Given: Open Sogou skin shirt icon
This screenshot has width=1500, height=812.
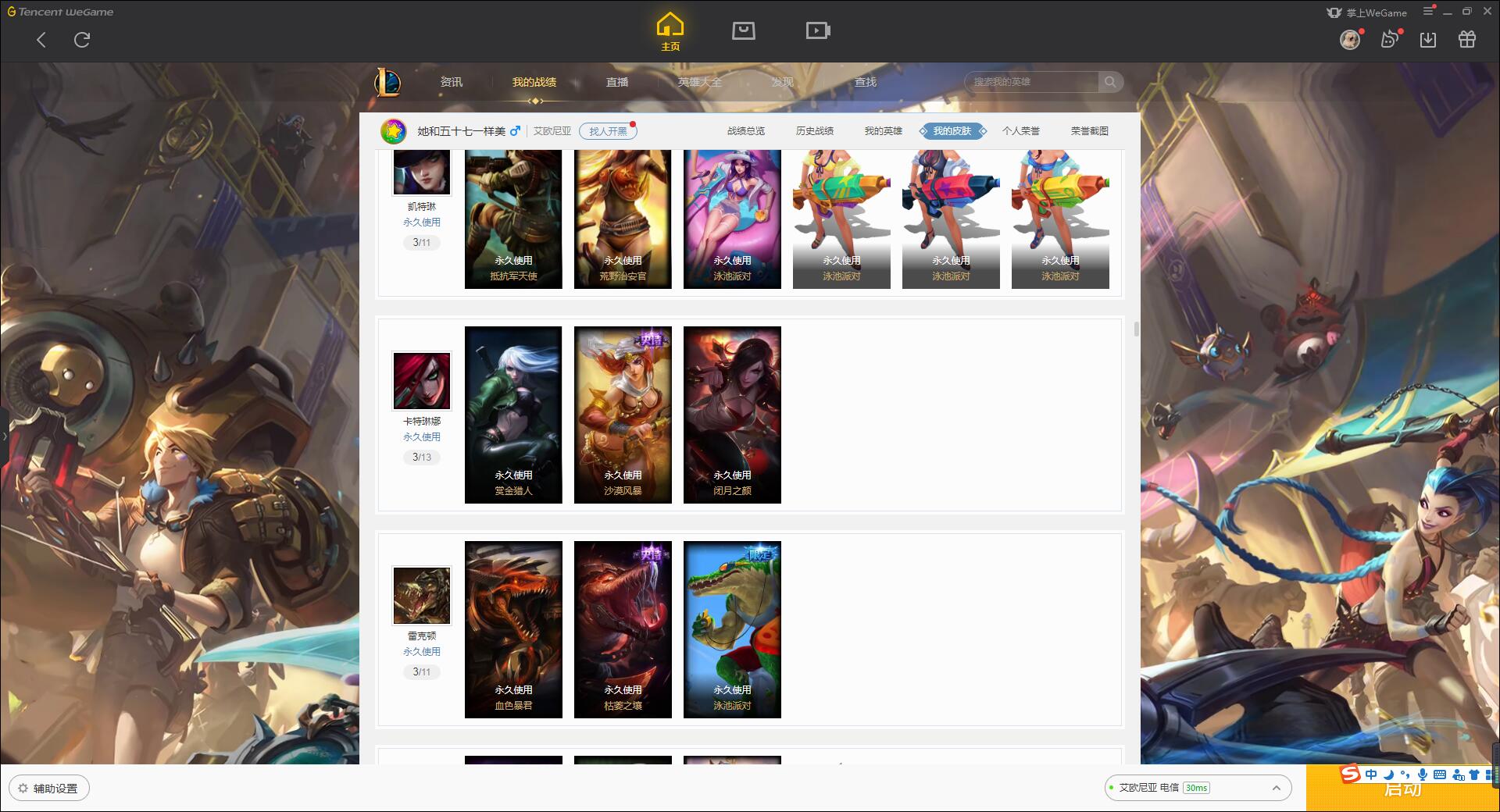Looking at the screenshot, I should 1474,775.
